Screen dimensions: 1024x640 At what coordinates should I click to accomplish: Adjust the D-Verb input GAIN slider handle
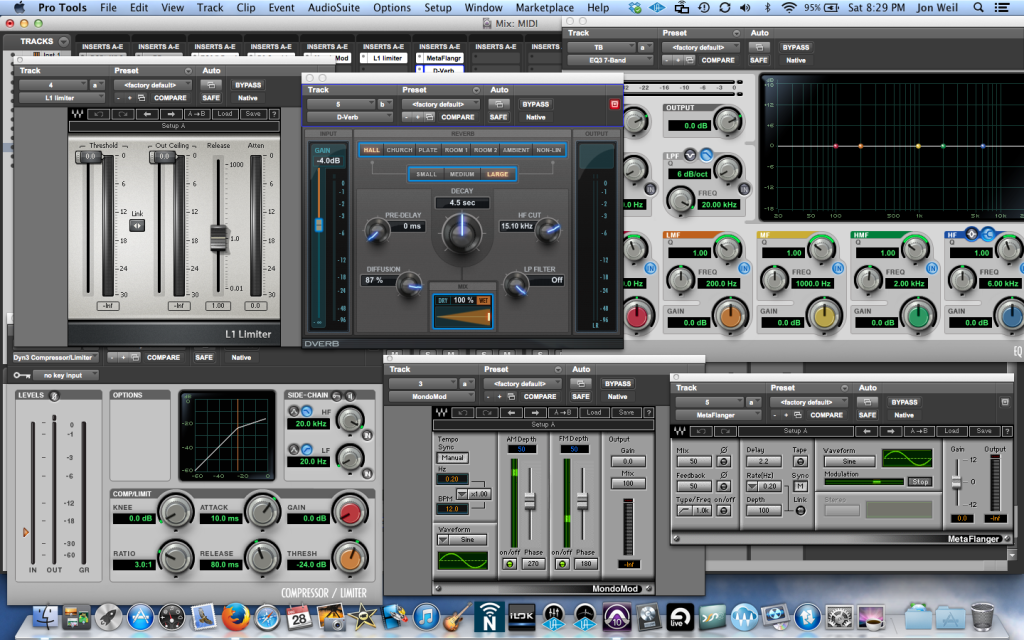click(319, 225)
